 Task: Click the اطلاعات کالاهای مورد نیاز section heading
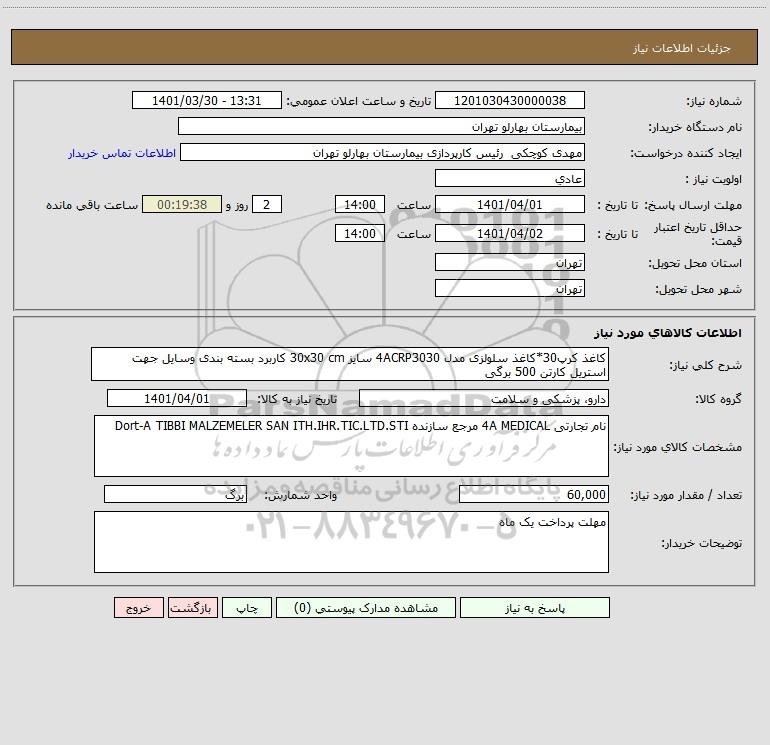point(668,333)
